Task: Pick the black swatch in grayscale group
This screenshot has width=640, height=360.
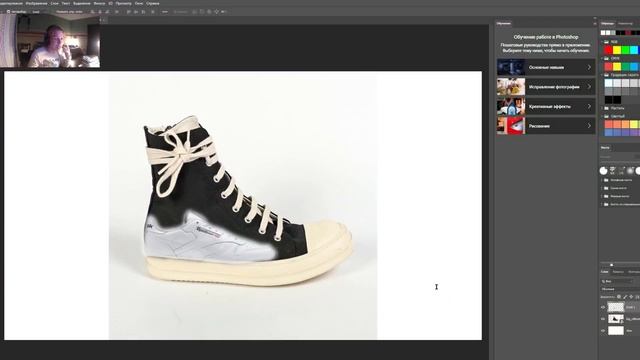Action: pyautogui.click(x=609, y=100)
